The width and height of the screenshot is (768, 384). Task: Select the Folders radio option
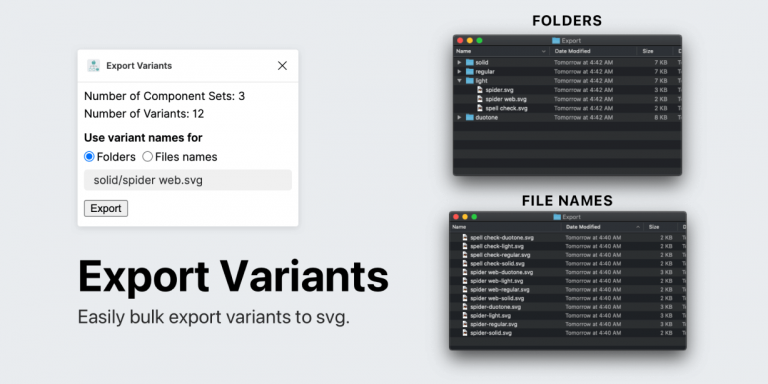(89, 157)
